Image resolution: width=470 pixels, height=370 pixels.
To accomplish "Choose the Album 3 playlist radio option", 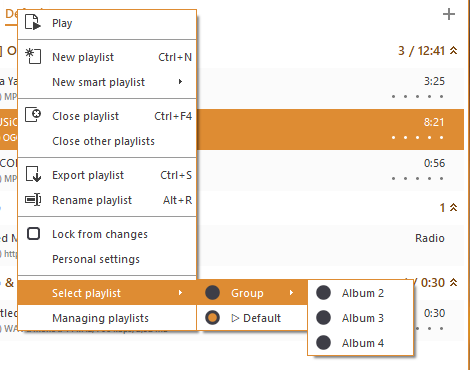I will (x=323, y=318).
